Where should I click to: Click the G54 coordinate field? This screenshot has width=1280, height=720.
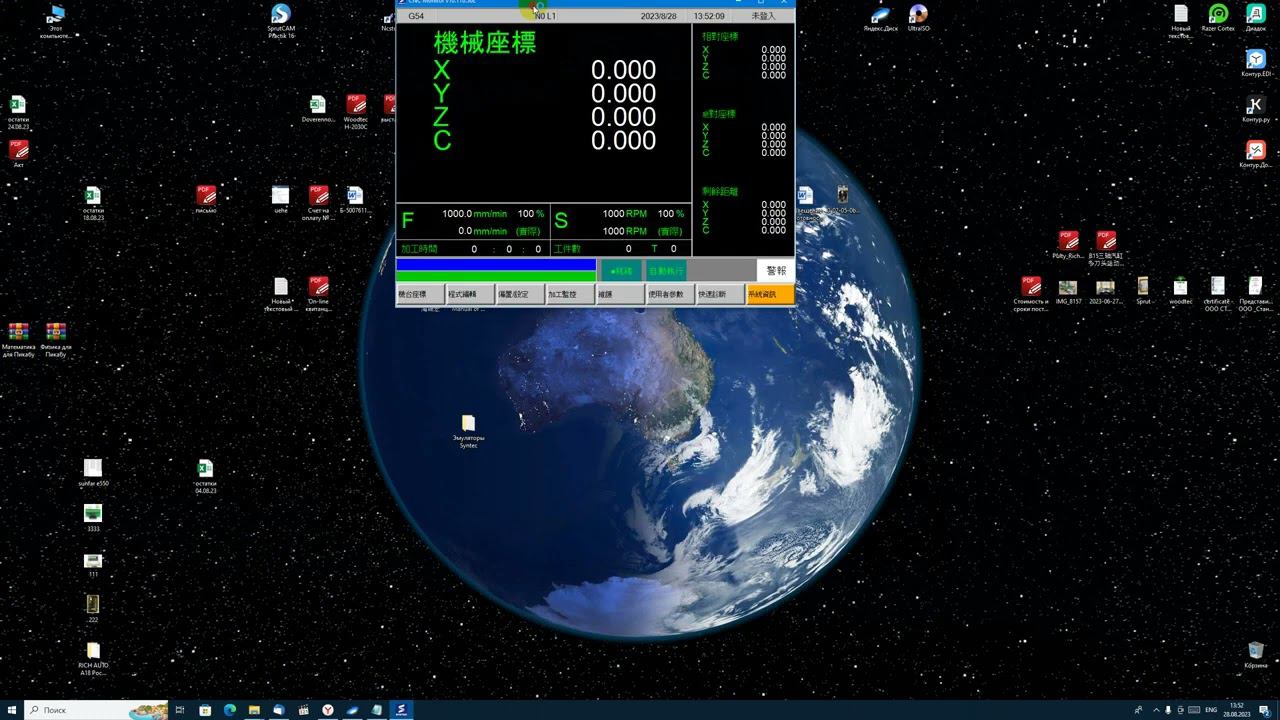pyautogui.click(x=416, y=16)
